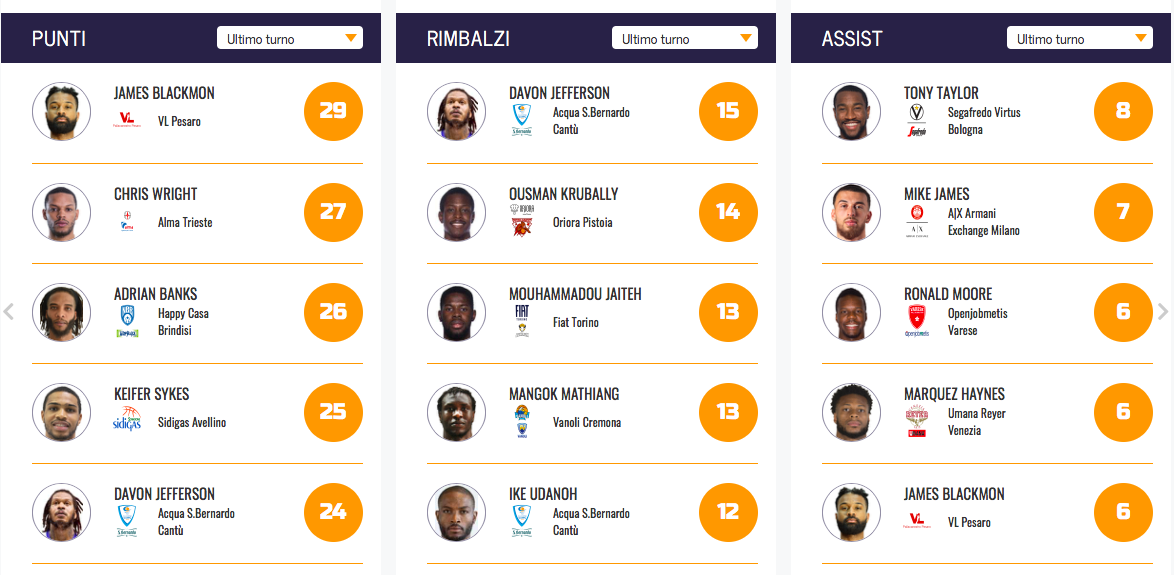Image resolution: width=1174 pixels, height=575 pixels.
Task: Click VL Pesaro logo beside James Blackmon in Punti
Action: point(128,121)
